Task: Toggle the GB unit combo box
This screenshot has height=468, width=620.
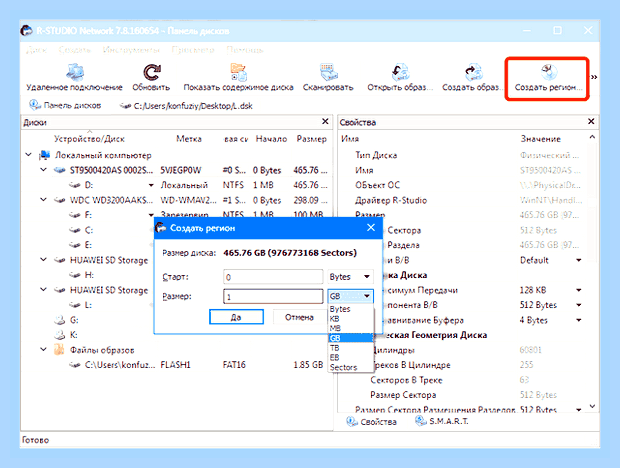Action: click(x=350, y=296)
